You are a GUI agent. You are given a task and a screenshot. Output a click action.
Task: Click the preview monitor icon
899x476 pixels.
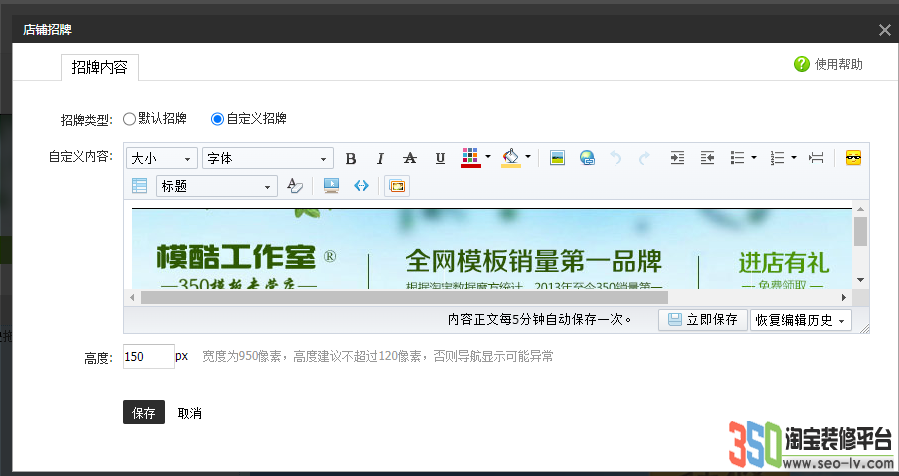click(x=331, y=186)
